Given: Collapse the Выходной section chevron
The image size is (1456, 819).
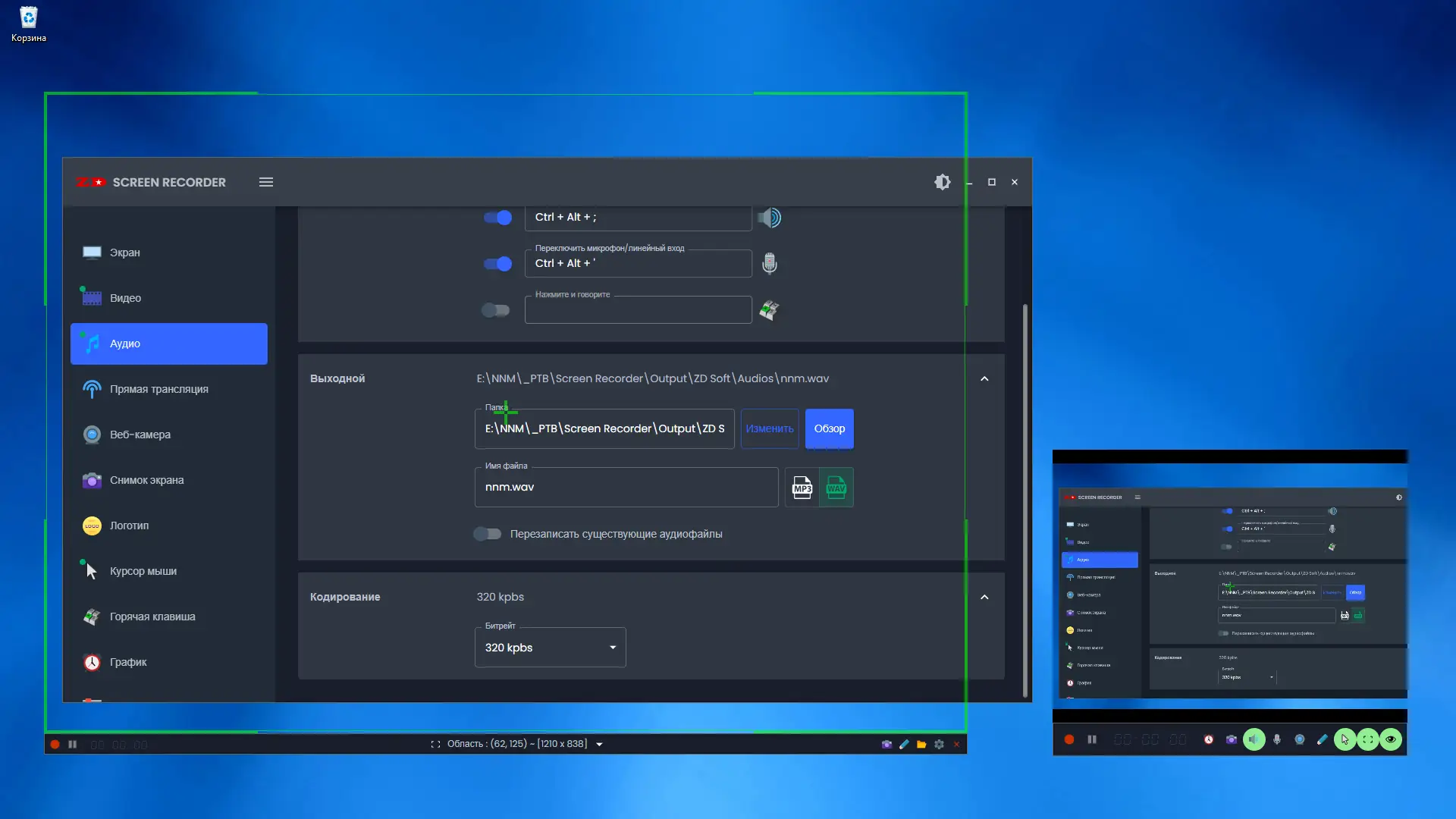Looking at the screenshot, I should pos(984,378).
